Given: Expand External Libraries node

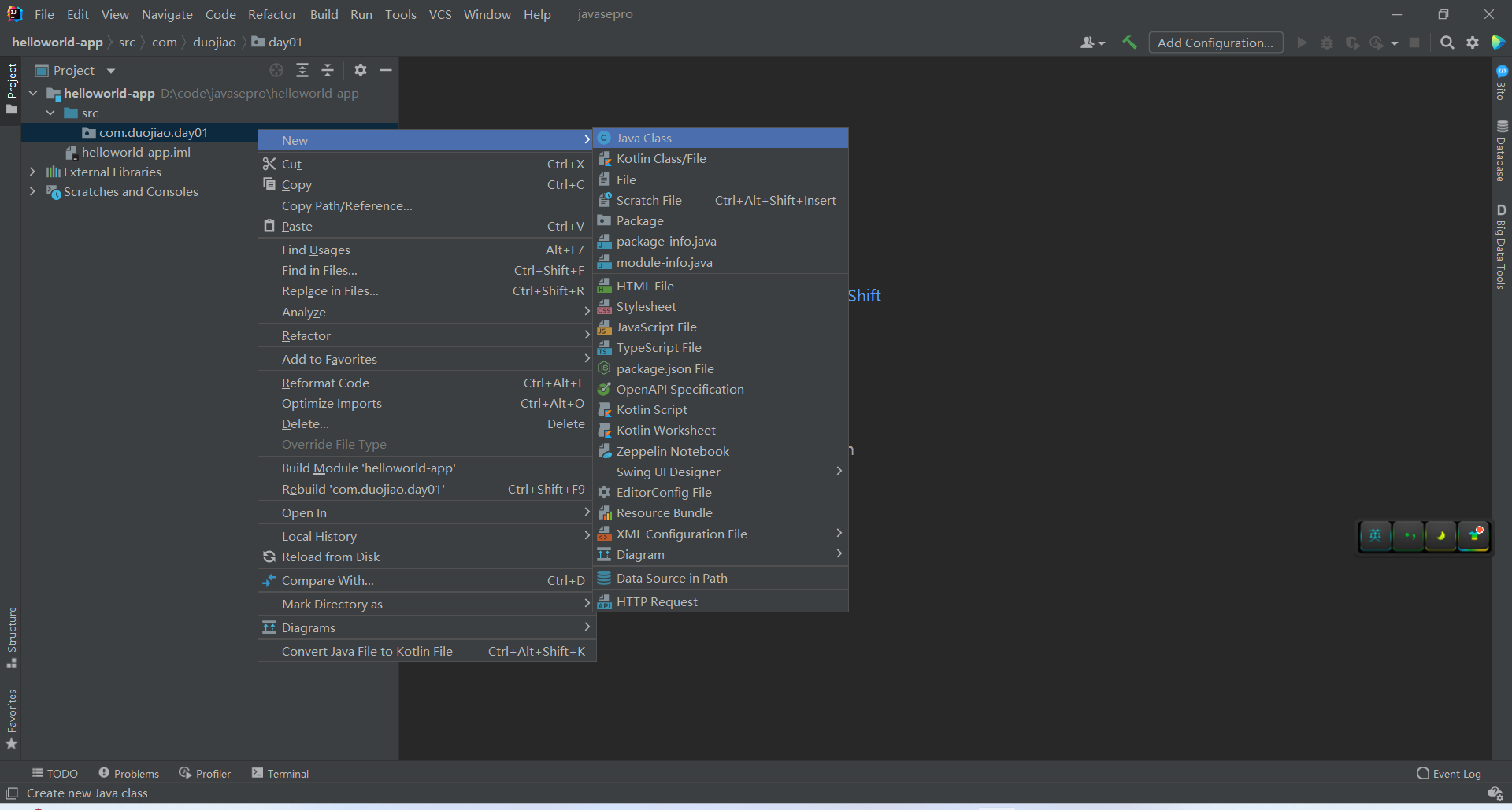Looking at the screenshot, I should (x=32, y=172).
